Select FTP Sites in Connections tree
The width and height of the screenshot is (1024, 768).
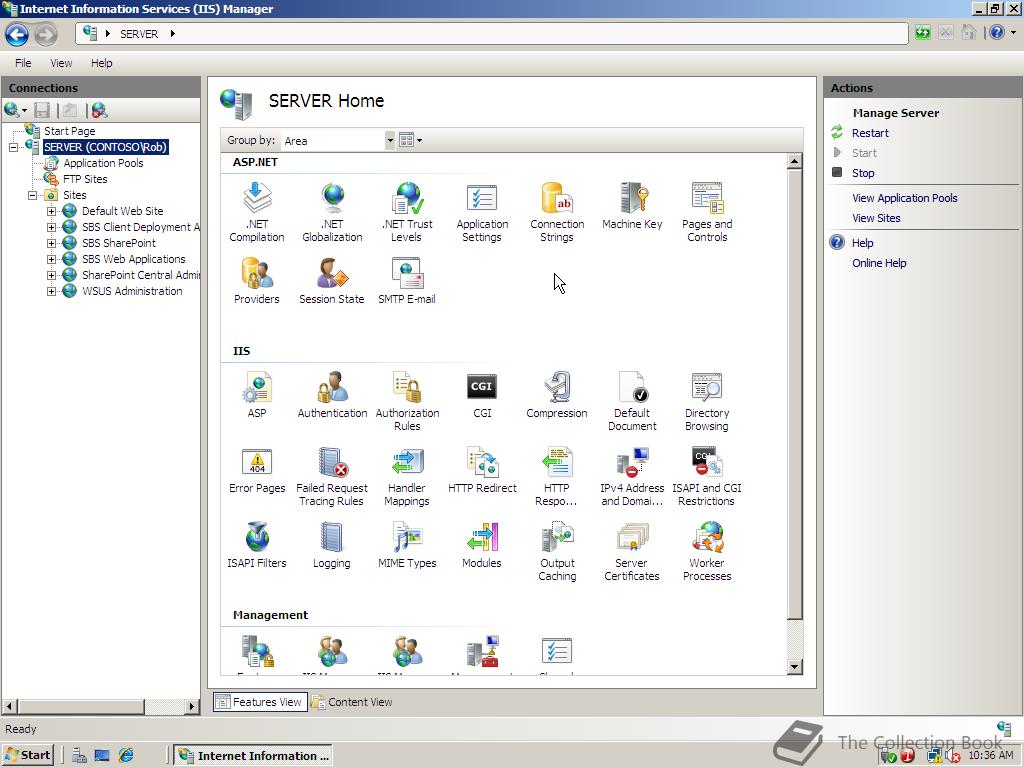pos(85,179)
